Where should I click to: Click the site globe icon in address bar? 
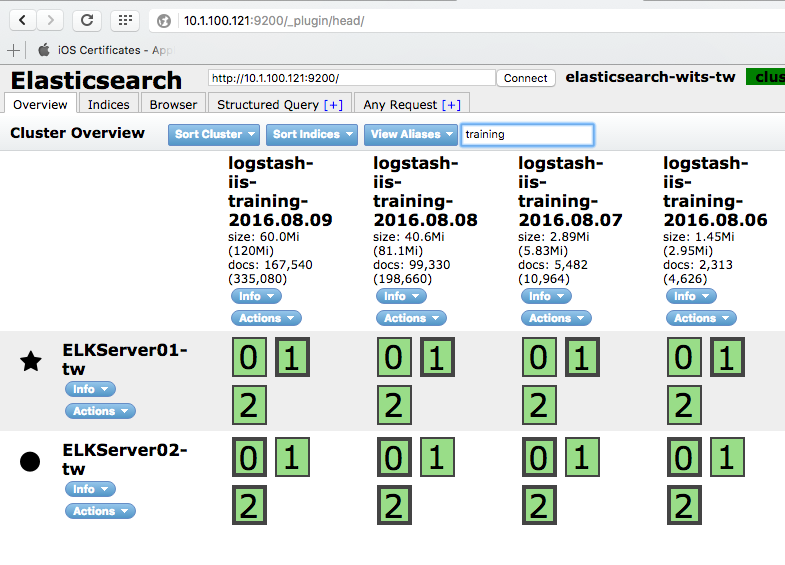tap(164, 21)
